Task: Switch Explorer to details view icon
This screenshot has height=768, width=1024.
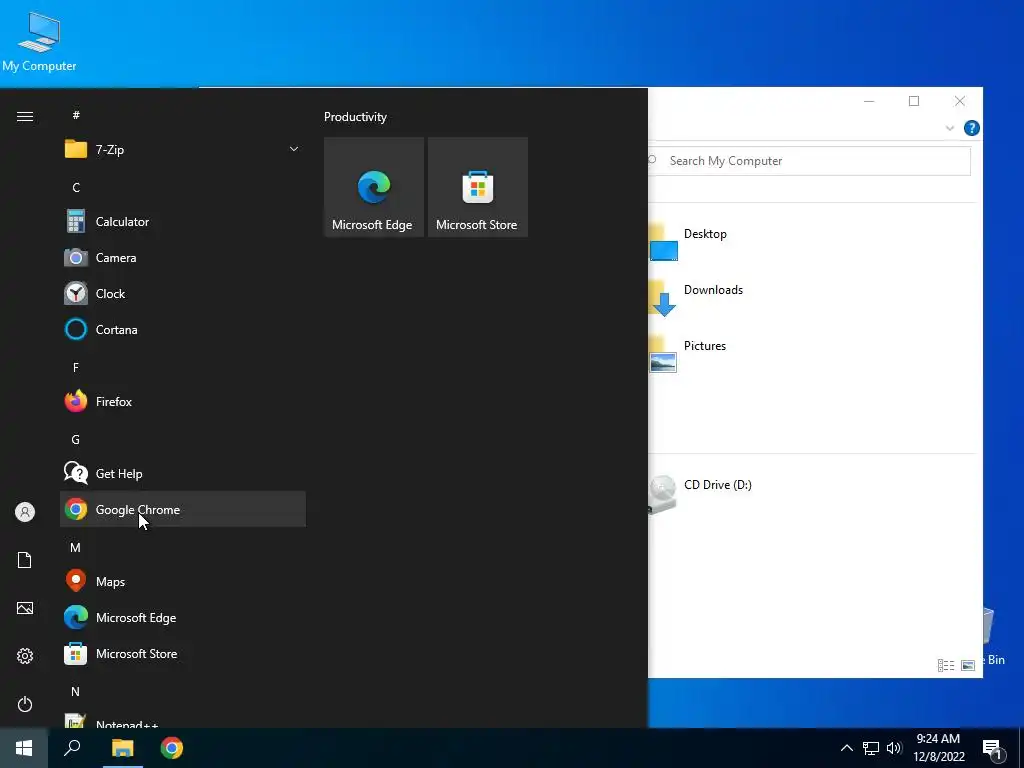Action: (946, 665)
